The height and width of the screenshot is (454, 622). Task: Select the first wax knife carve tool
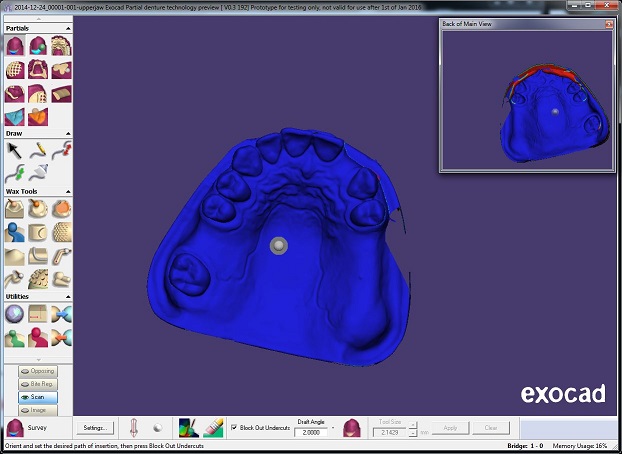(x=15, y=209)
